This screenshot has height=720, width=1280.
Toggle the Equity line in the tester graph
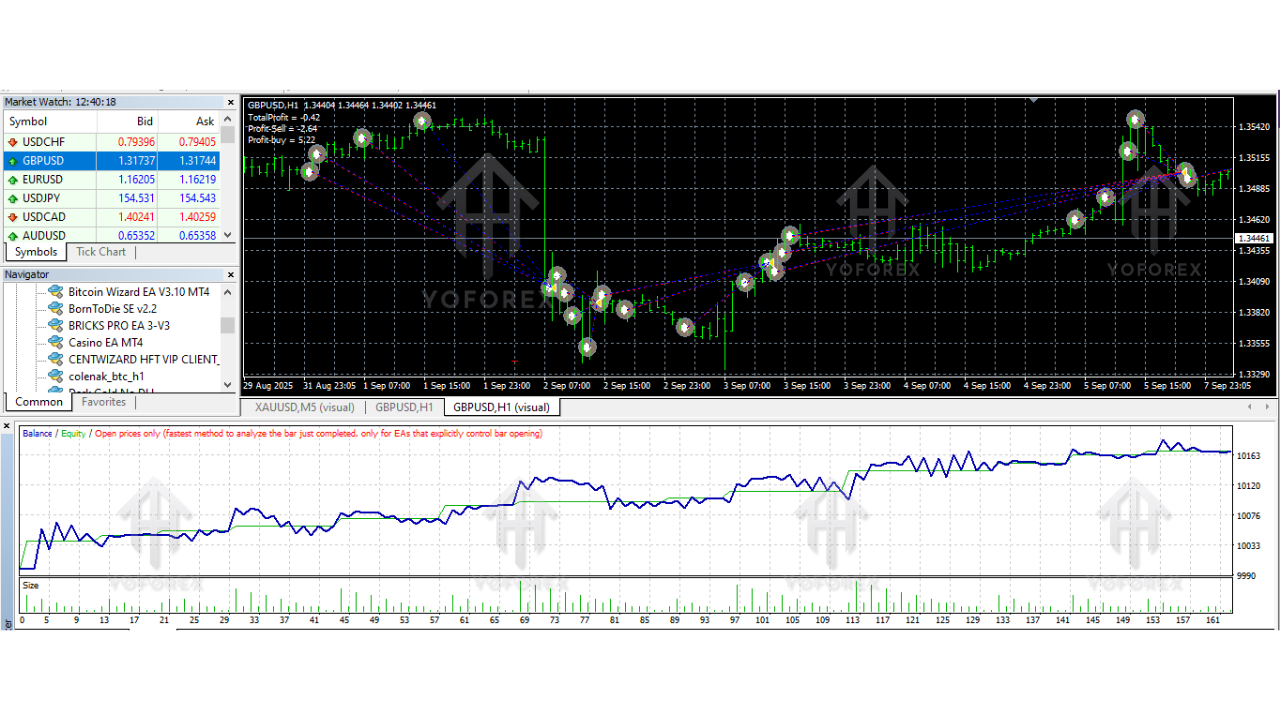click(73, 433)
